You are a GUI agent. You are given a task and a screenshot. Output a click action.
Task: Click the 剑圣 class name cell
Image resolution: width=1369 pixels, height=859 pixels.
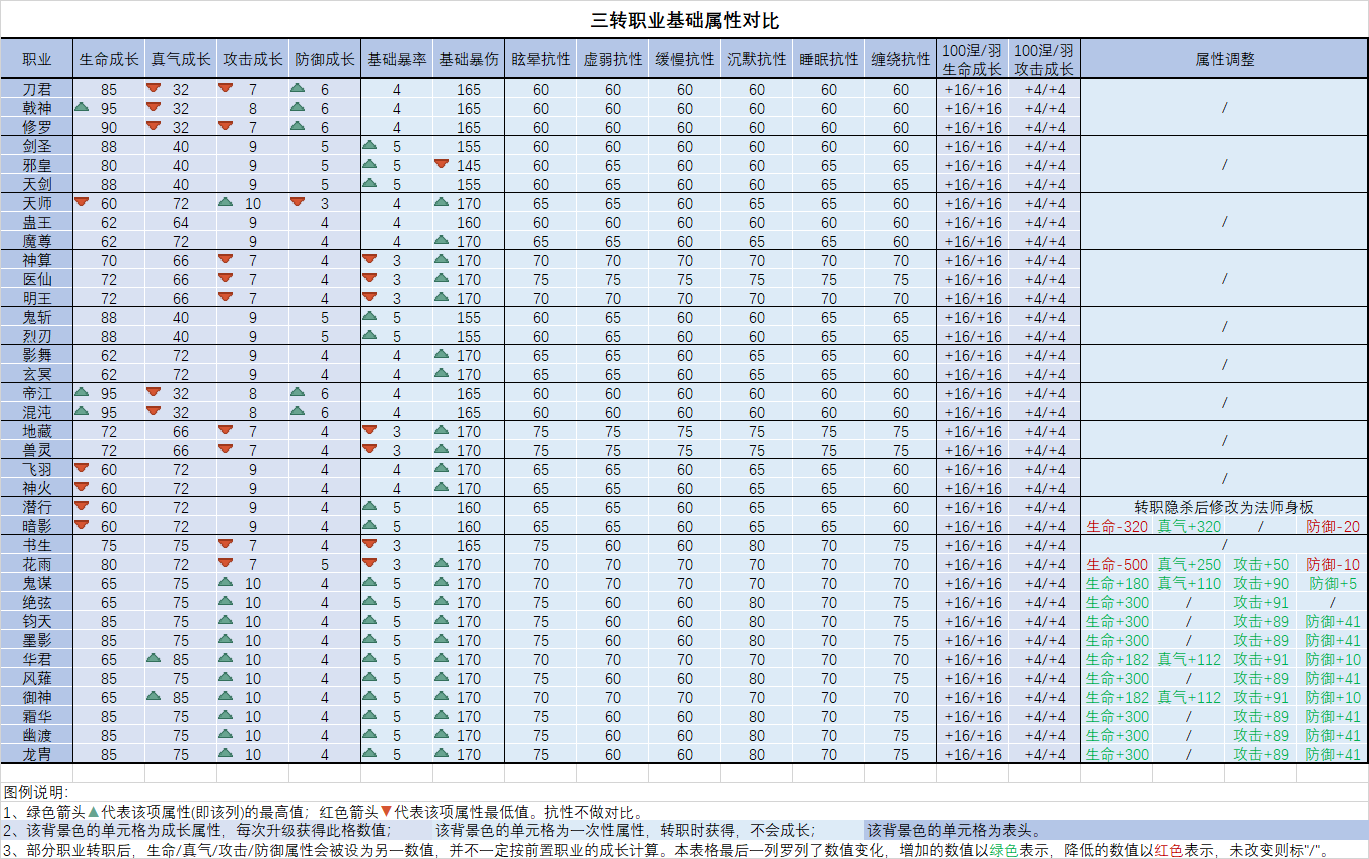coord(37,146)
